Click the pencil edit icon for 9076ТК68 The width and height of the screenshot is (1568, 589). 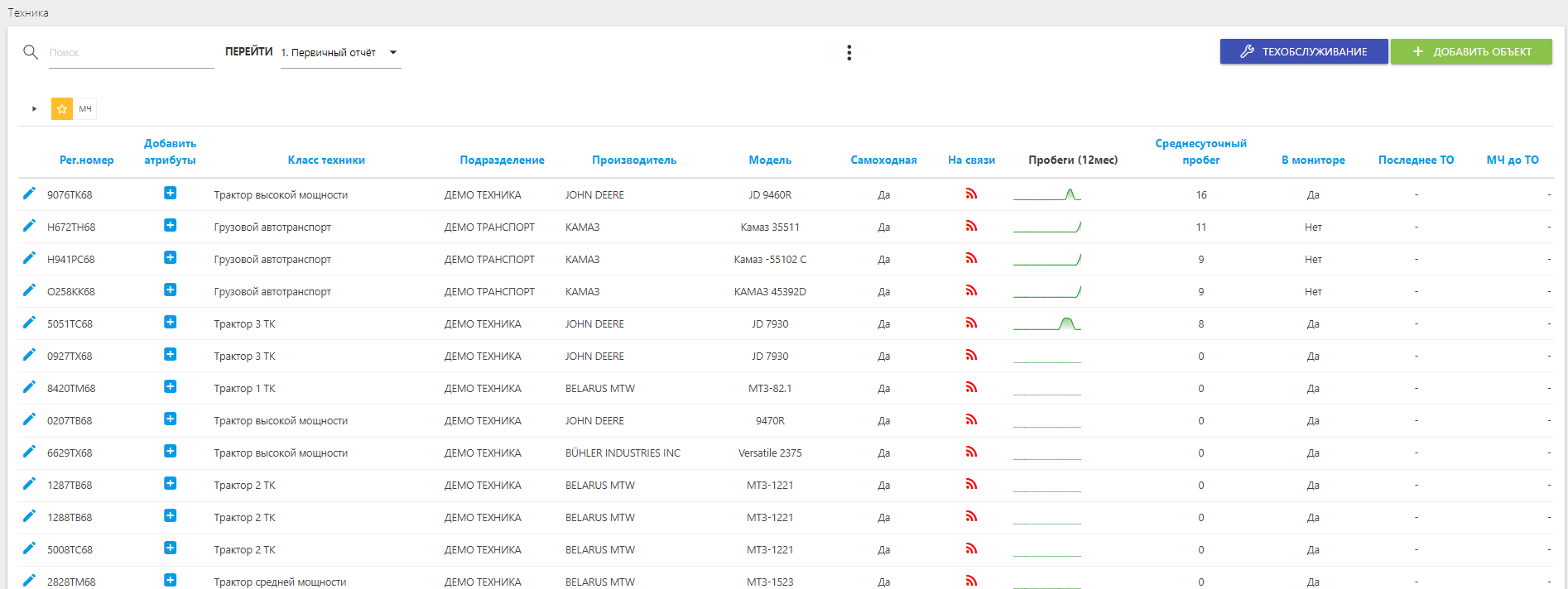[x=29, y=194]
